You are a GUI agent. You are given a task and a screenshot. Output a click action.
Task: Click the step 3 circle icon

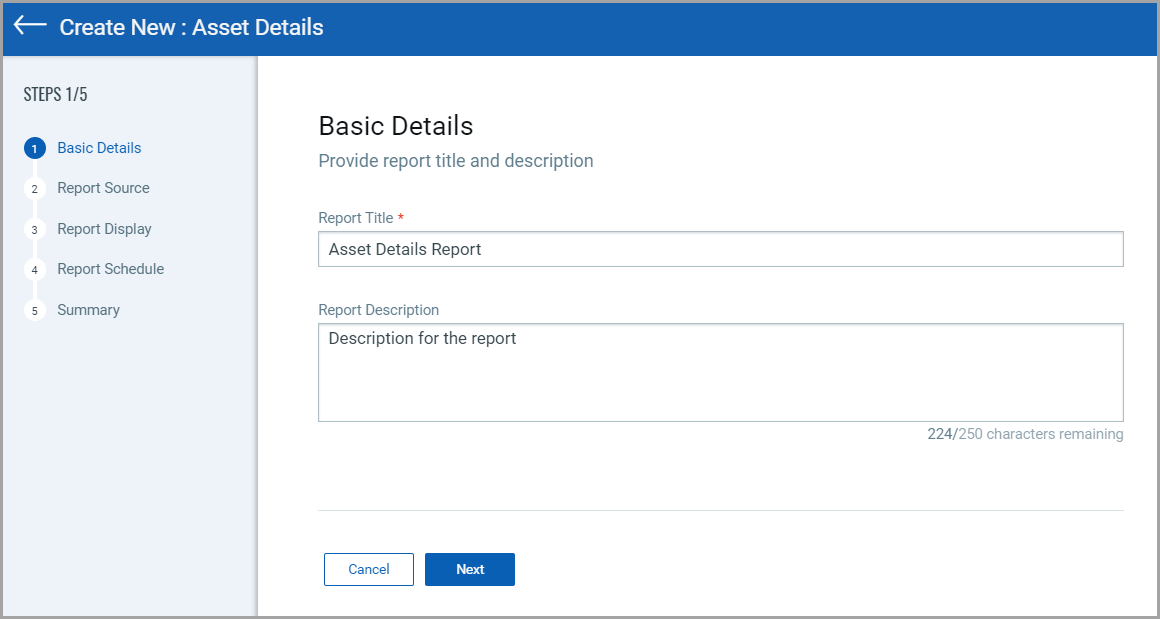[x=35, y=230]
